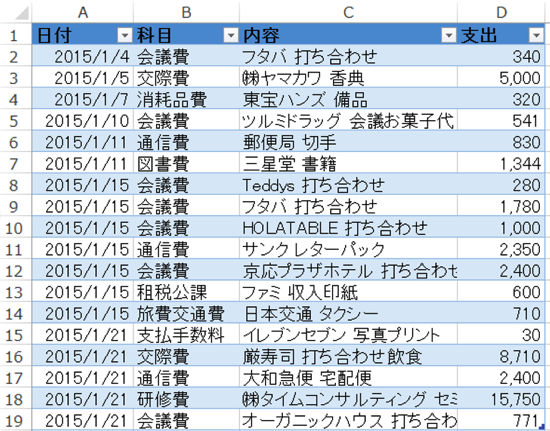The width and height of the screenshot is (550, 431).
Task: Select column A header
Action: tap(83, 13)
